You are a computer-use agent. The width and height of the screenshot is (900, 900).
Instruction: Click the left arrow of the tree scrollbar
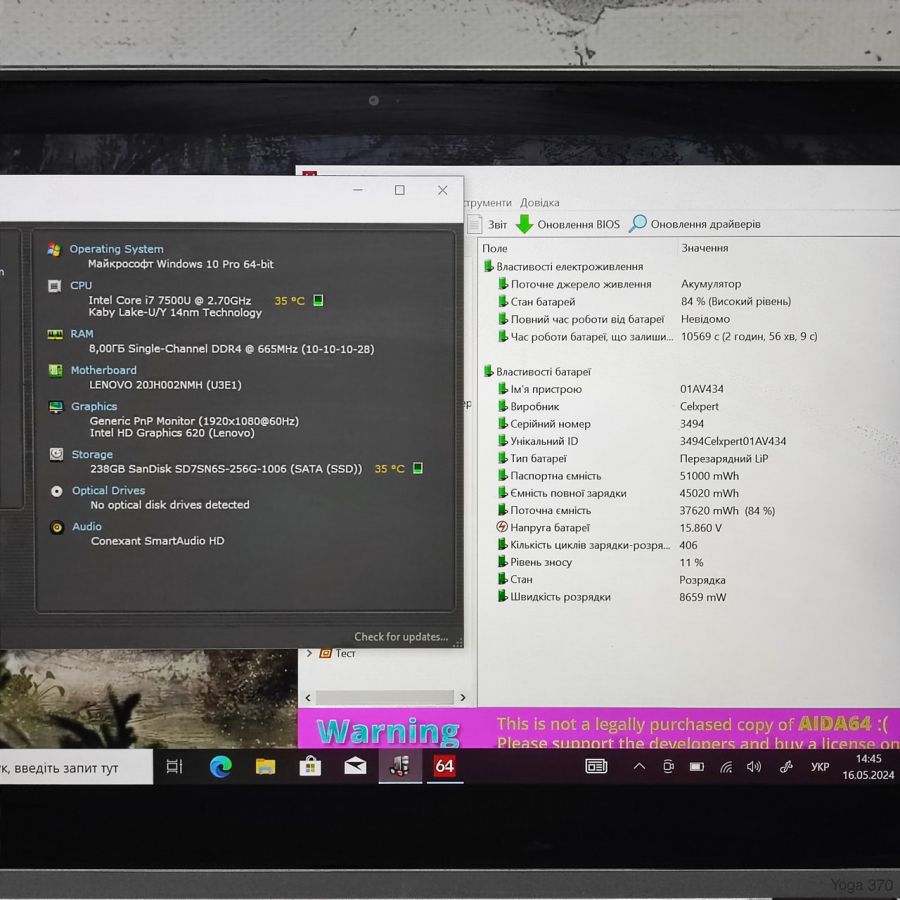point(308,698)
